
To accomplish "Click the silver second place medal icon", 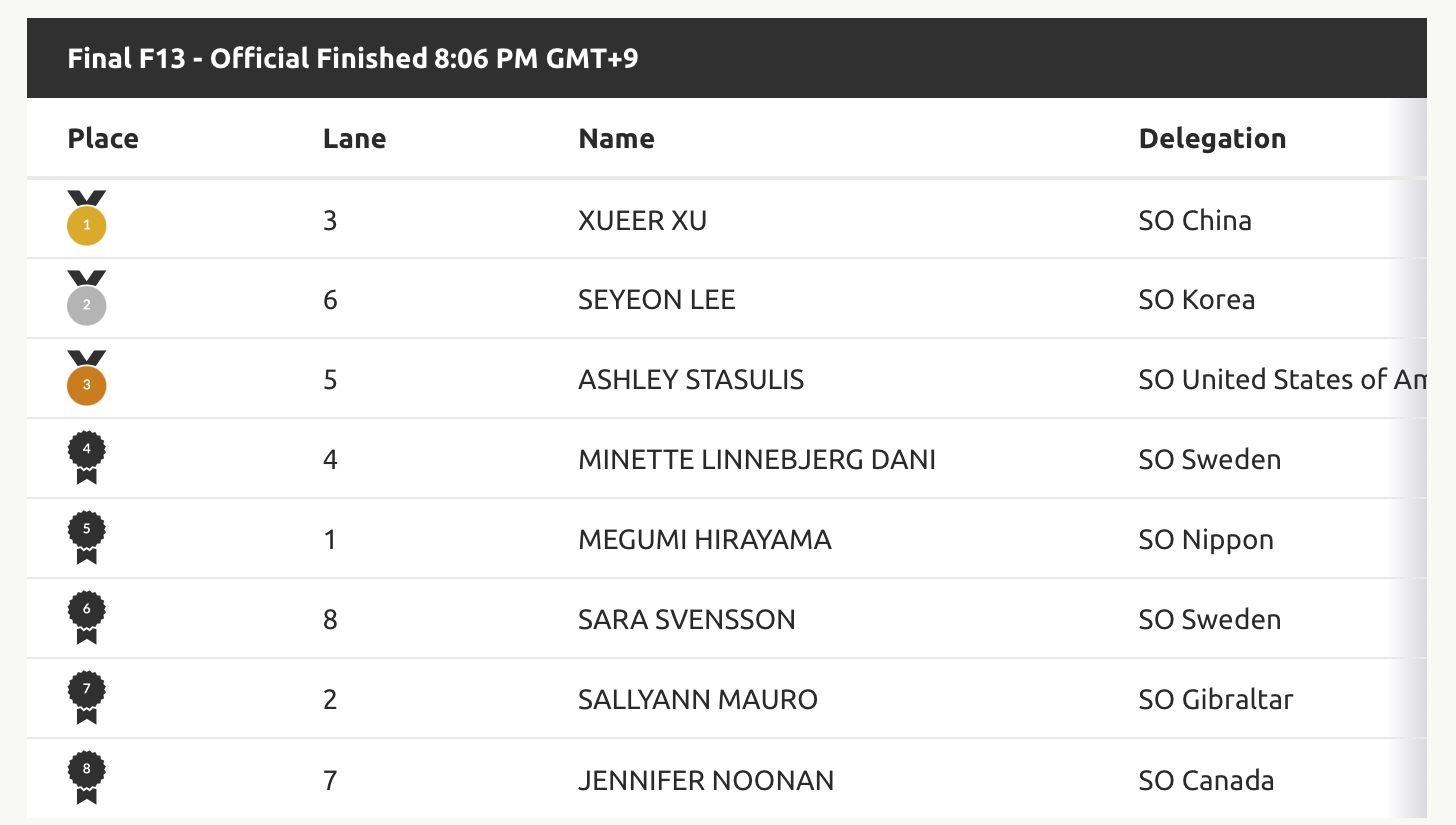I will tap(86, 298).
